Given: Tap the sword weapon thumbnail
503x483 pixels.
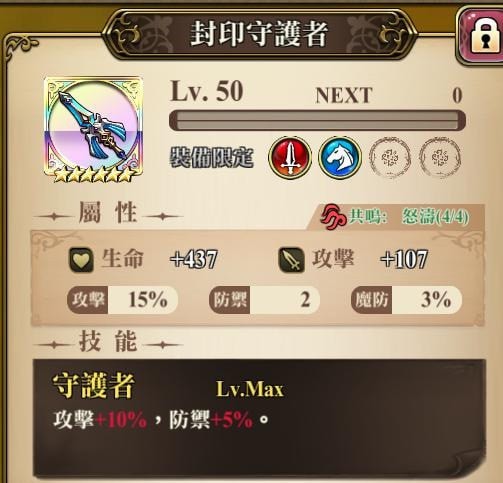Looking at the screenshot, I should (93, 128).
